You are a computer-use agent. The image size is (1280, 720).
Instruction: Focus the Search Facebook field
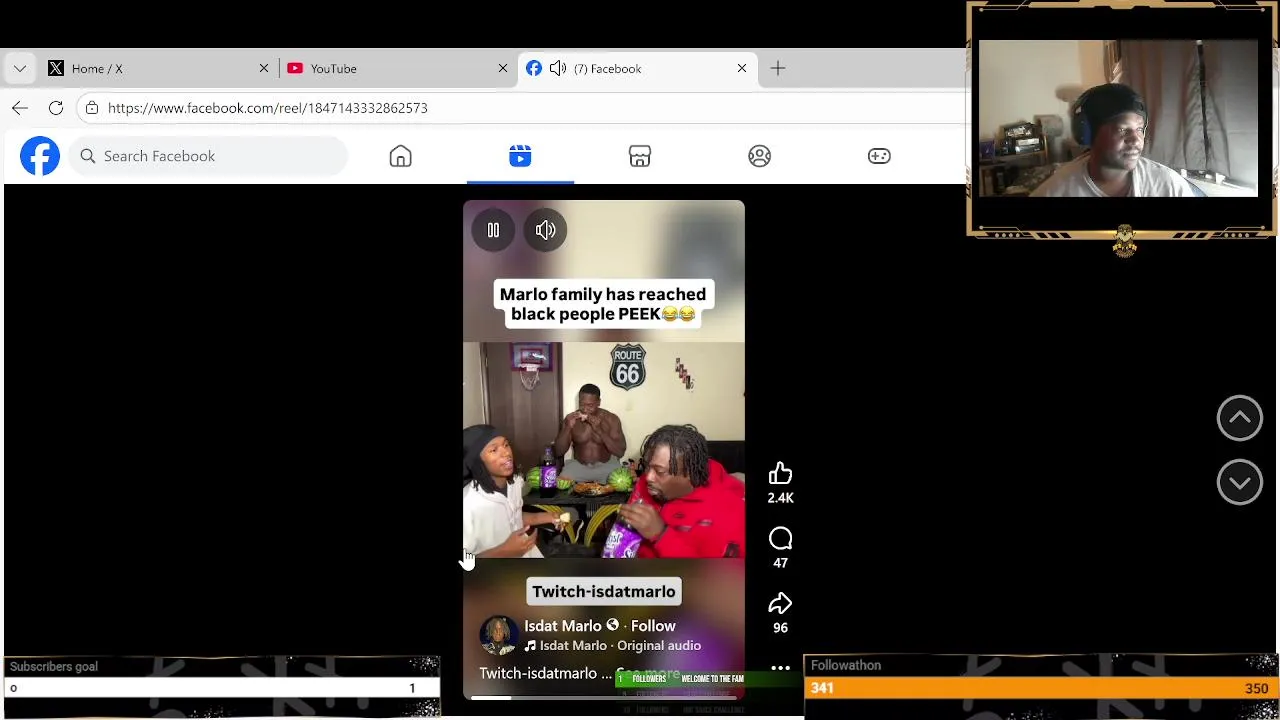coord(208,156)
